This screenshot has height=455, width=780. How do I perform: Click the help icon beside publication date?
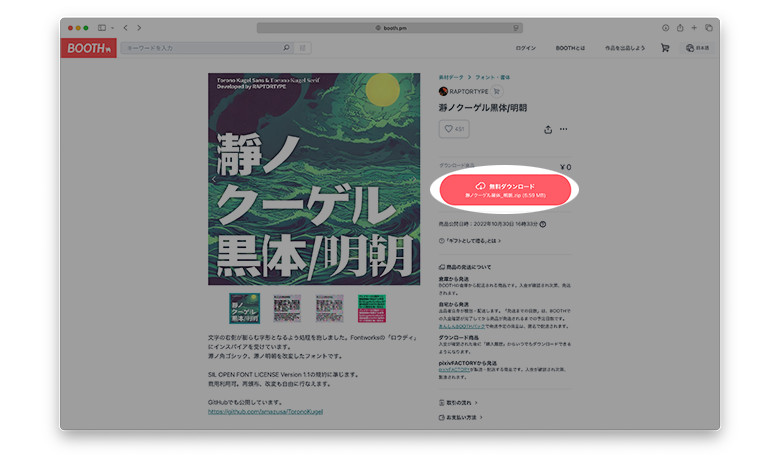pos(543,224)
